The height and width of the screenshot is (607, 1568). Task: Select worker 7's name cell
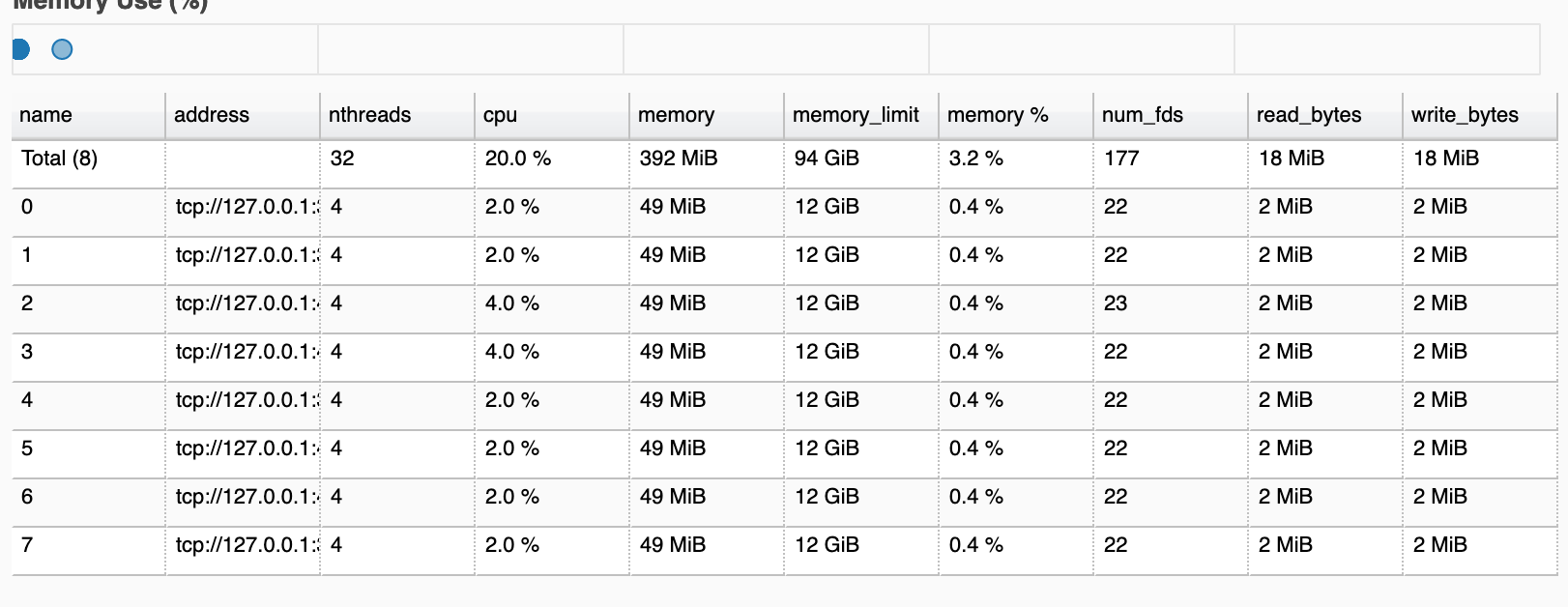(x=27, y=545)
